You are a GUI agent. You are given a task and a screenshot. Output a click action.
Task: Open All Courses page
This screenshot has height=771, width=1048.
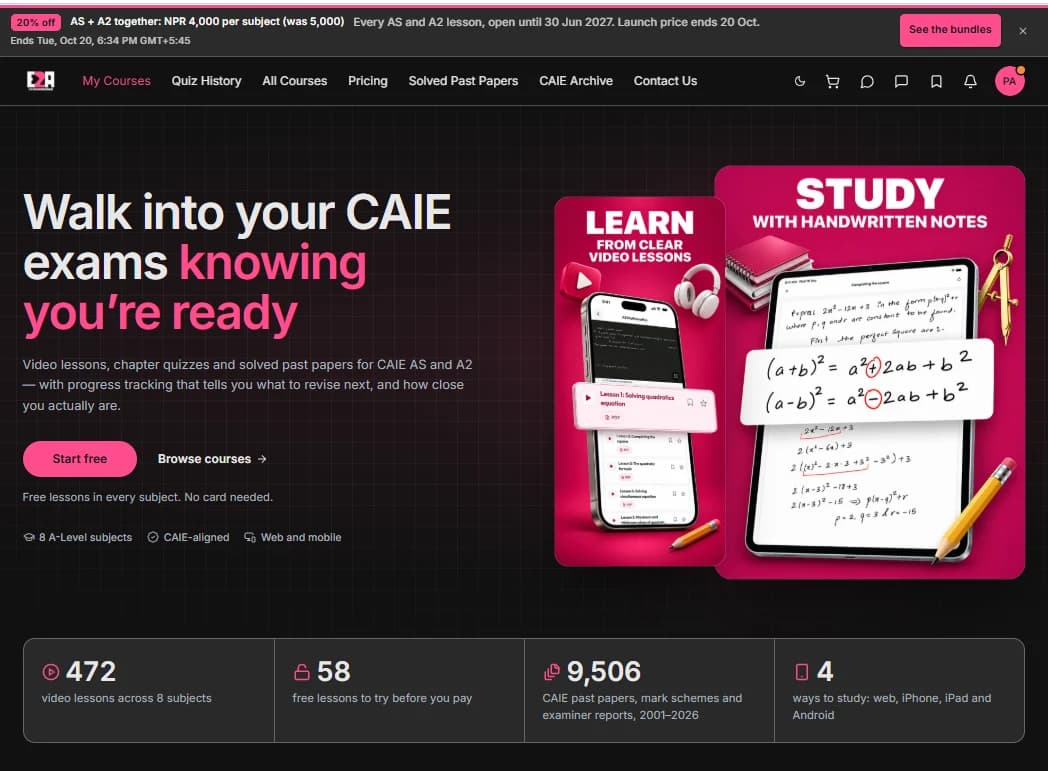[x=295, y=81]
